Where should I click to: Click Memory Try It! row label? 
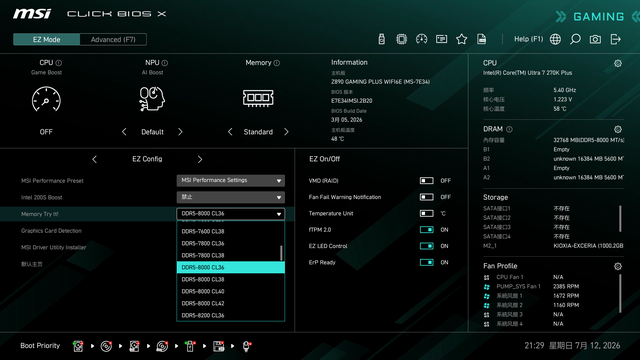click(40, 214)
